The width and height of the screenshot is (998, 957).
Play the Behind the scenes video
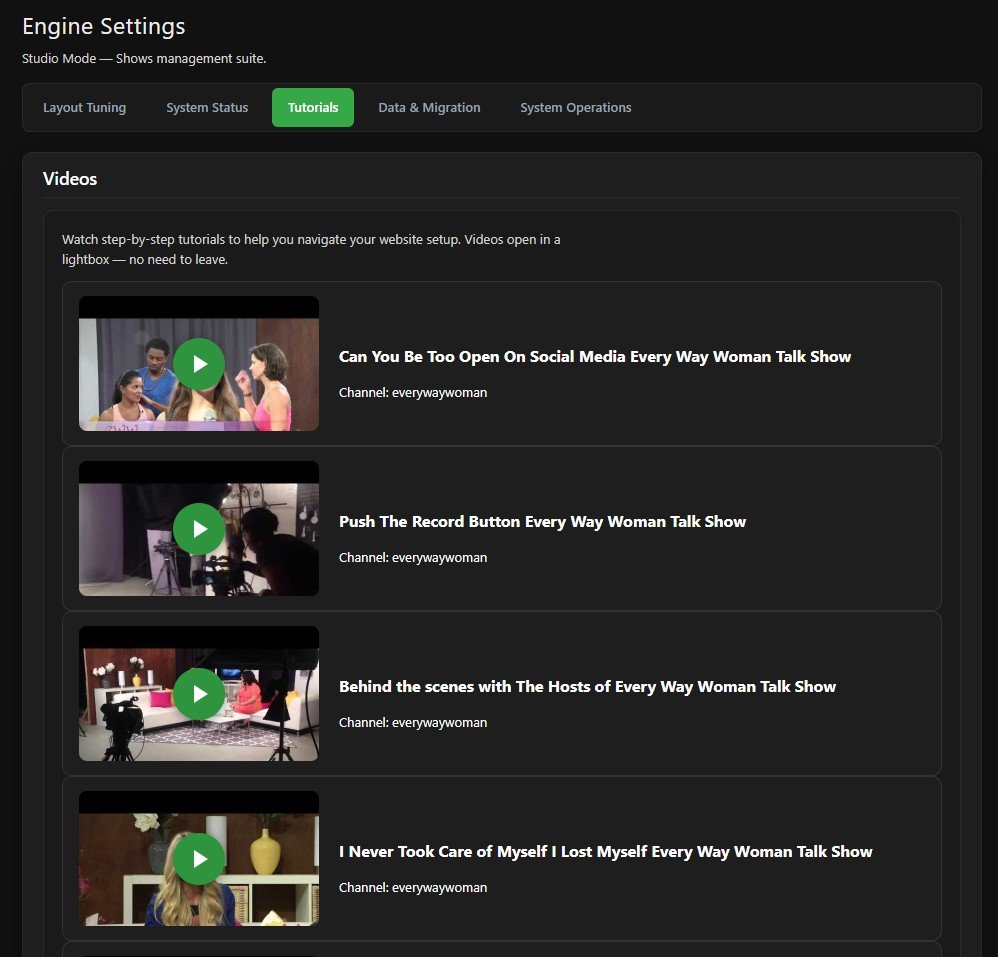point(199,694)
